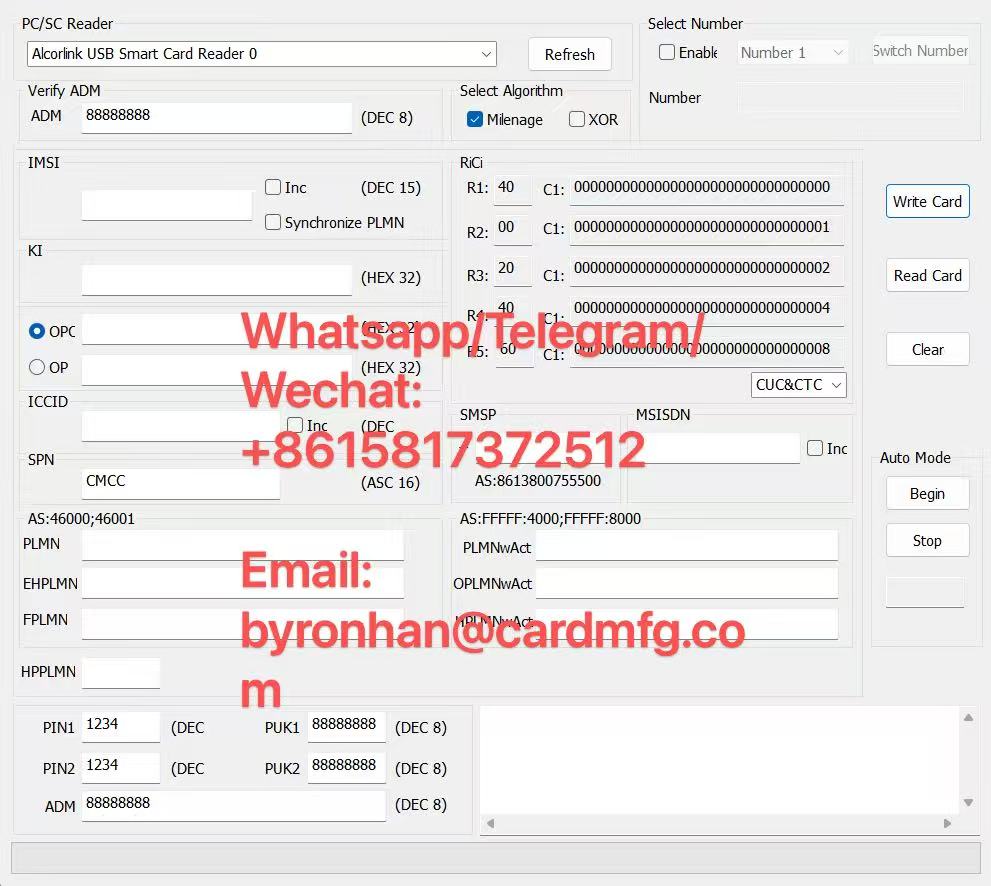Toggle the Milenage algorithm checkbox
The height and width of the screenshot is (886, 991).
pyautogui.click(x=475, y=119)
